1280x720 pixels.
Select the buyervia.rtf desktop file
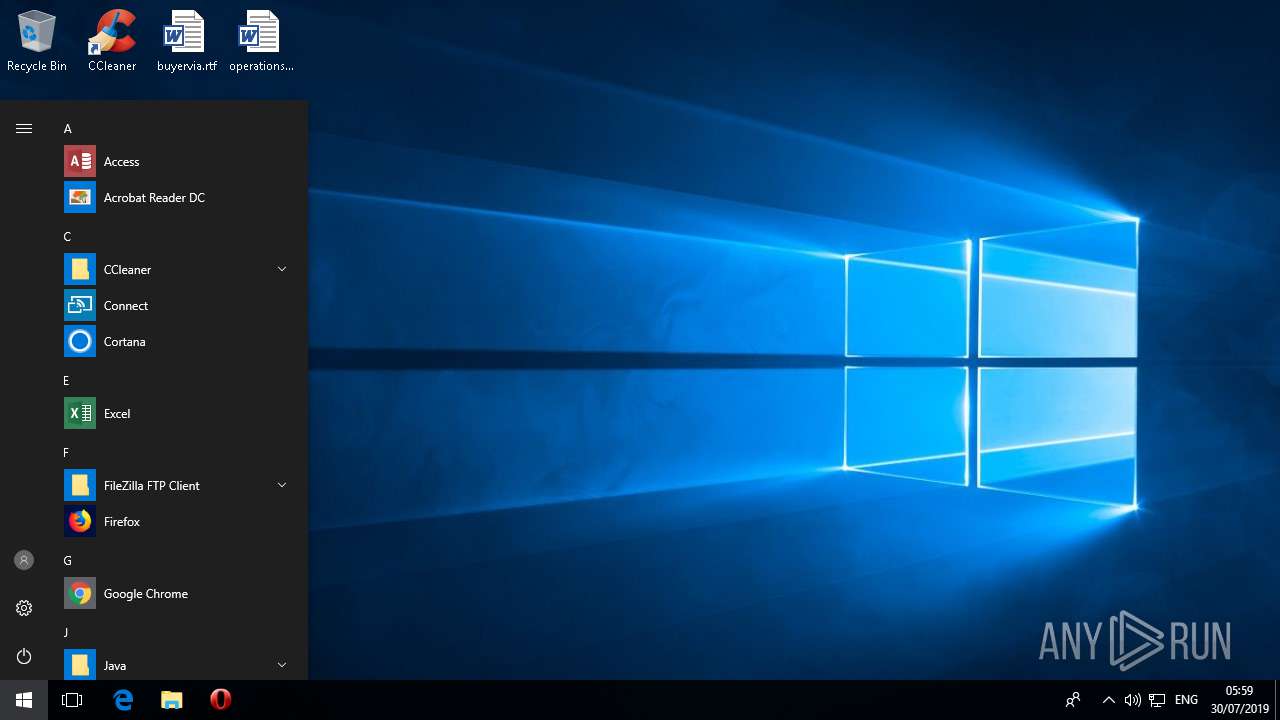(x=186, y=42)
